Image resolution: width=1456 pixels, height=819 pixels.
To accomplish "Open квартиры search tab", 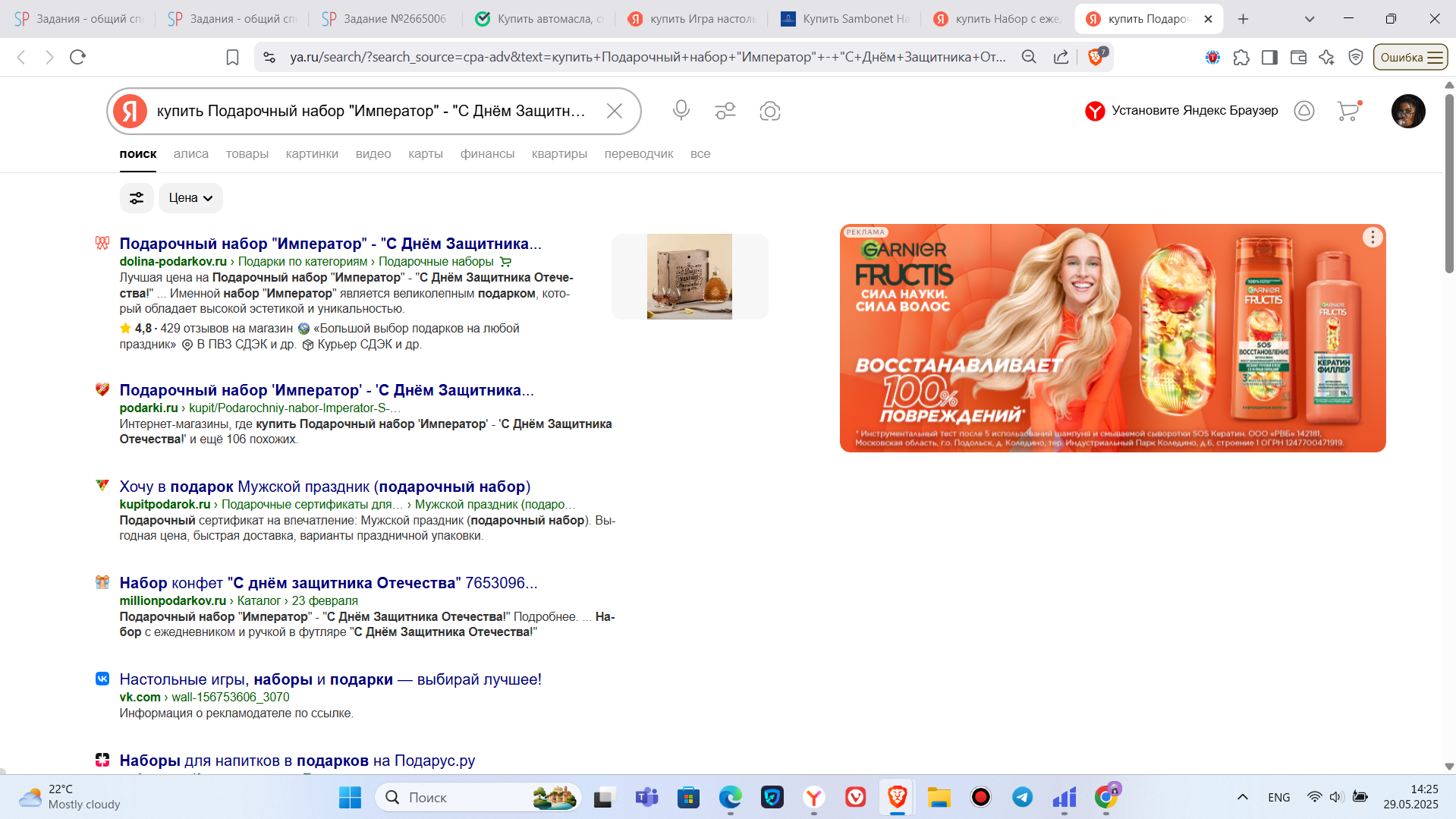I will [559, 153].
